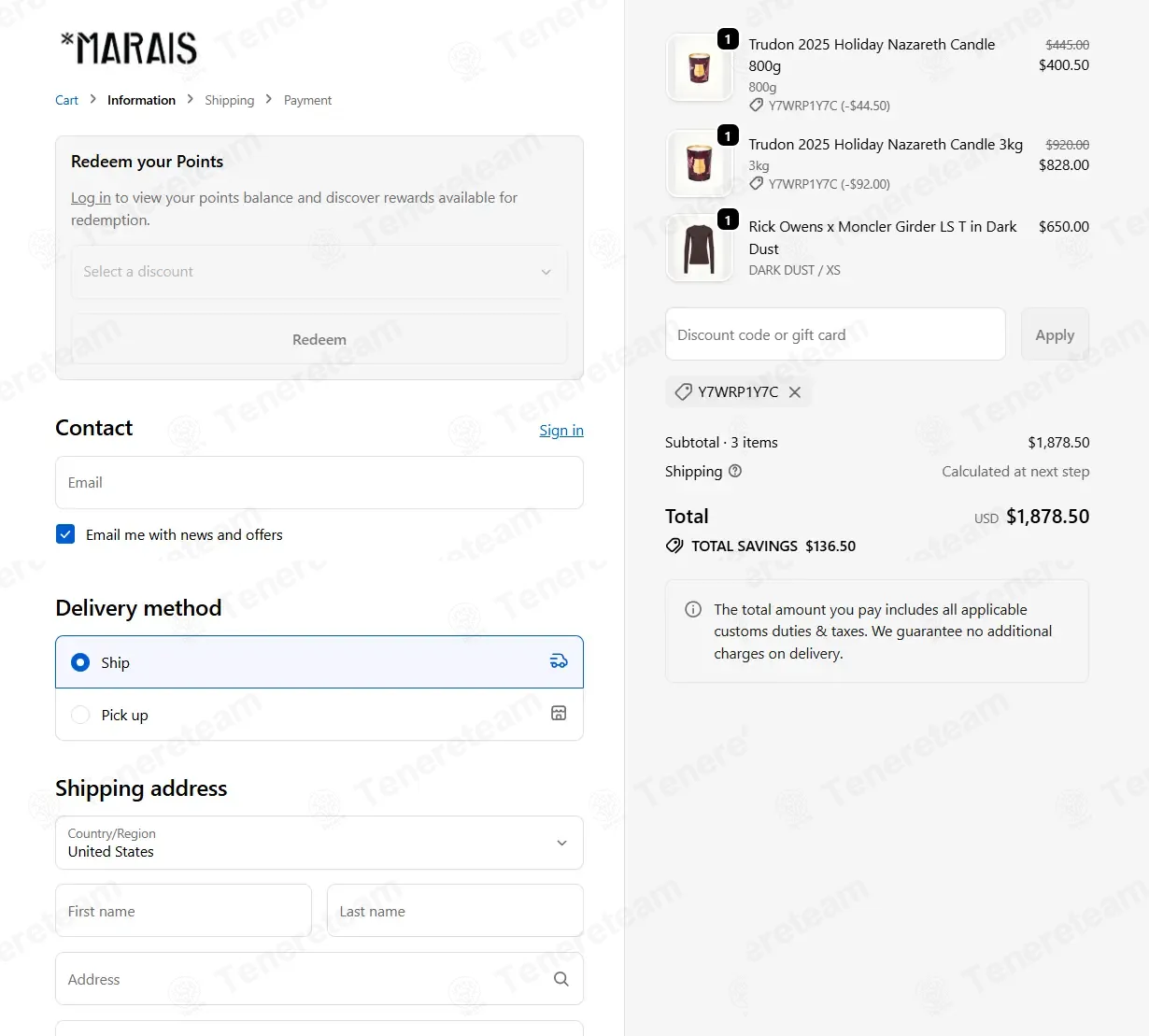Remove the Y7WRP1Y7C discount code
The width and height of the screenshot is (1149, 1036).
[795, 392]
